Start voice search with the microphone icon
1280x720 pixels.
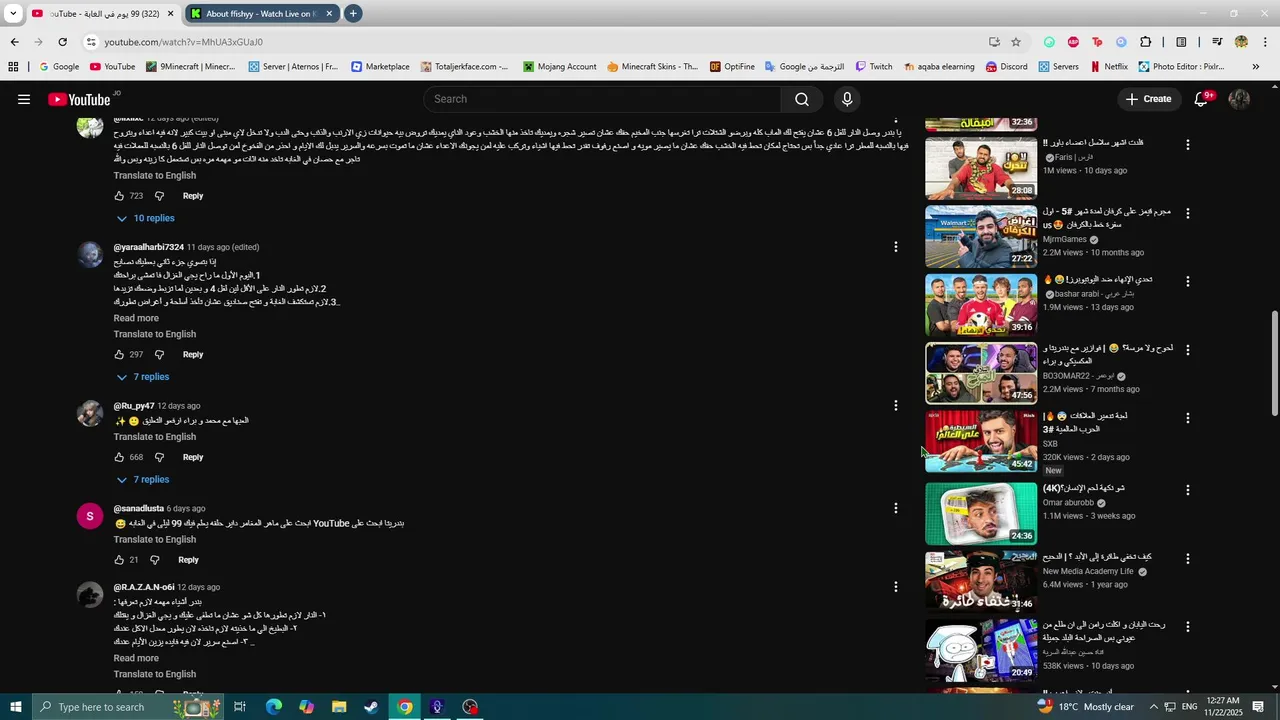pos(847,99)
